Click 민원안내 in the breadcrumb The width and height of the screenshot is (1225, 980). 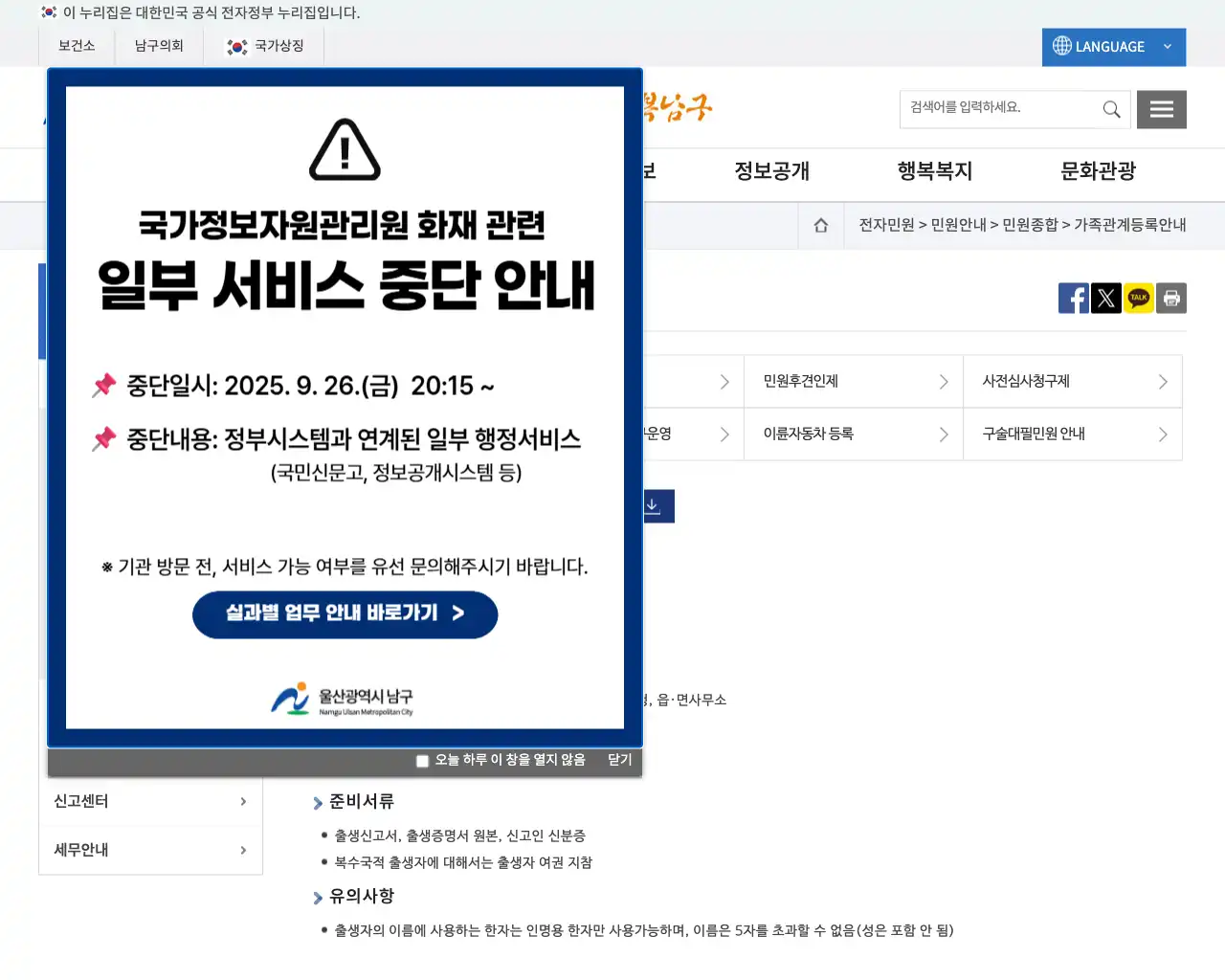pos(958,224)
